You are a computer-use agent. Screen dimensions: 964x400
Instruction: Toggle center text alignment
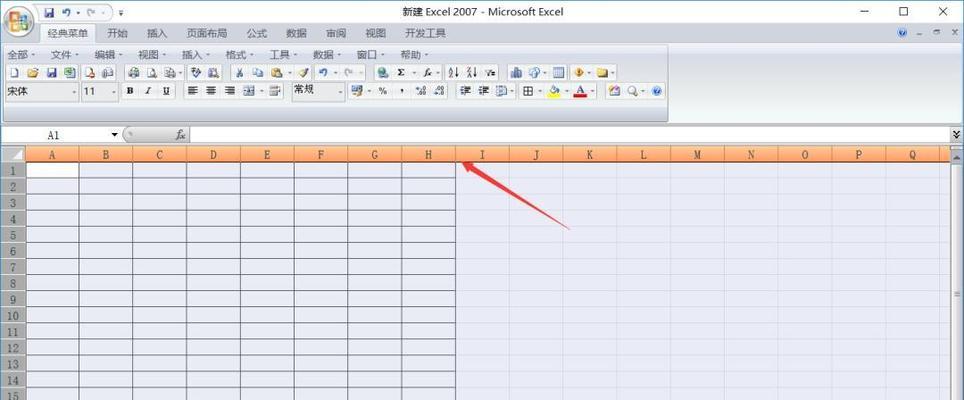point(211,91)
